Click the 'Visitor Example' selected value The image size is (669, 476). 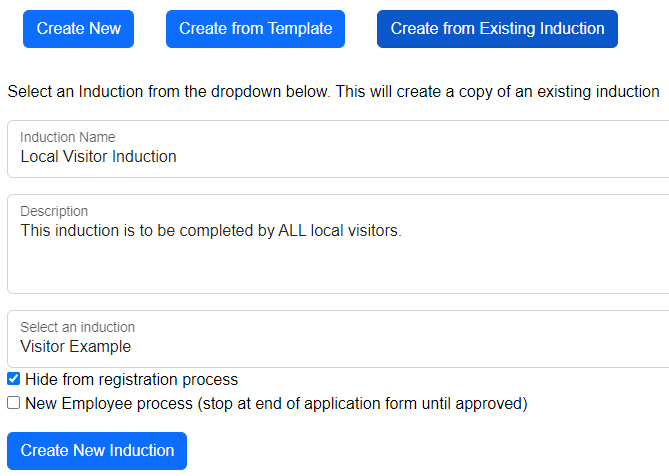[x=76, y=346]
